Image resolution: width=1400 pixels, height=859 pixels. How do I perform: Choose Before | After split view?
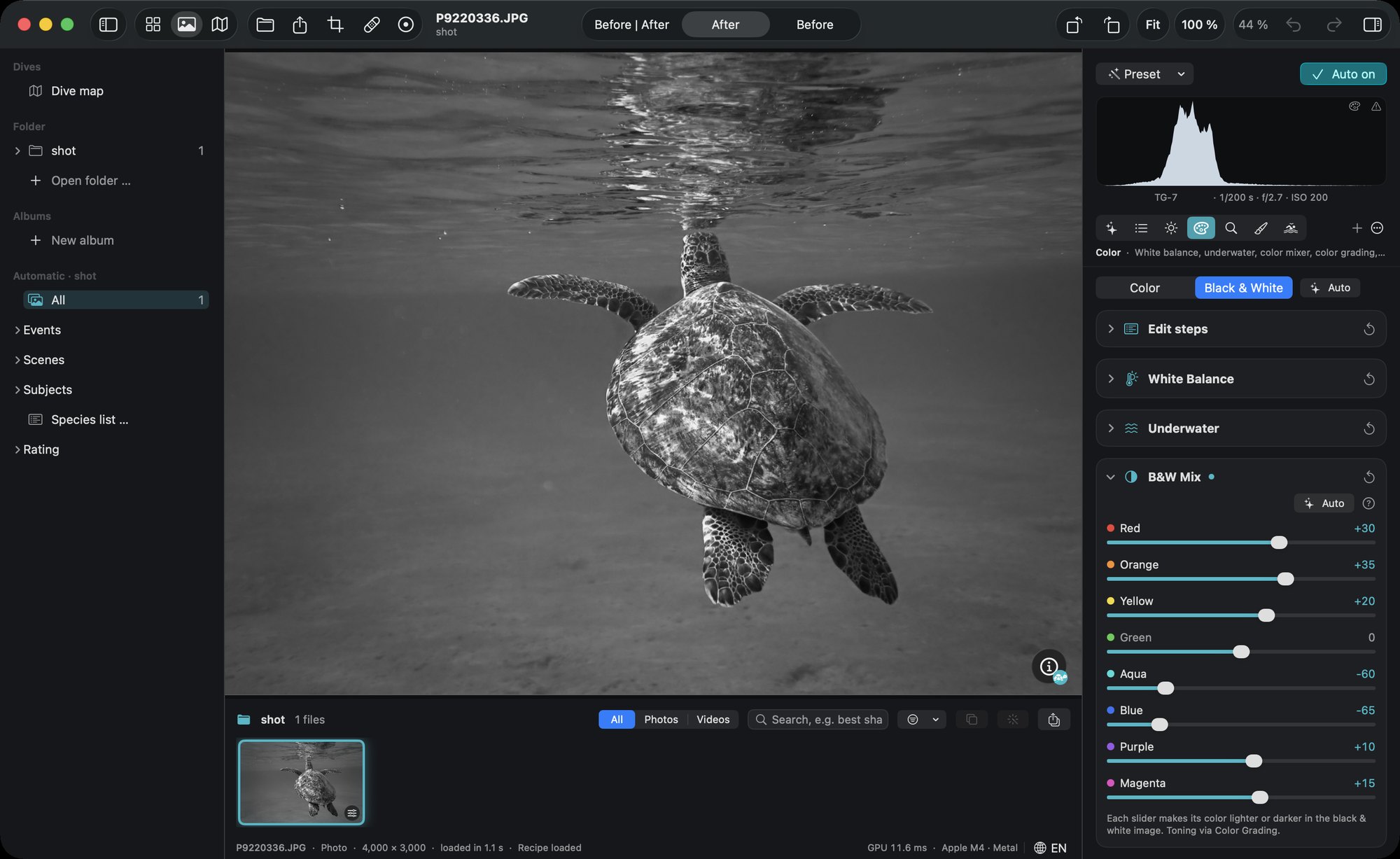pos(631,25)
